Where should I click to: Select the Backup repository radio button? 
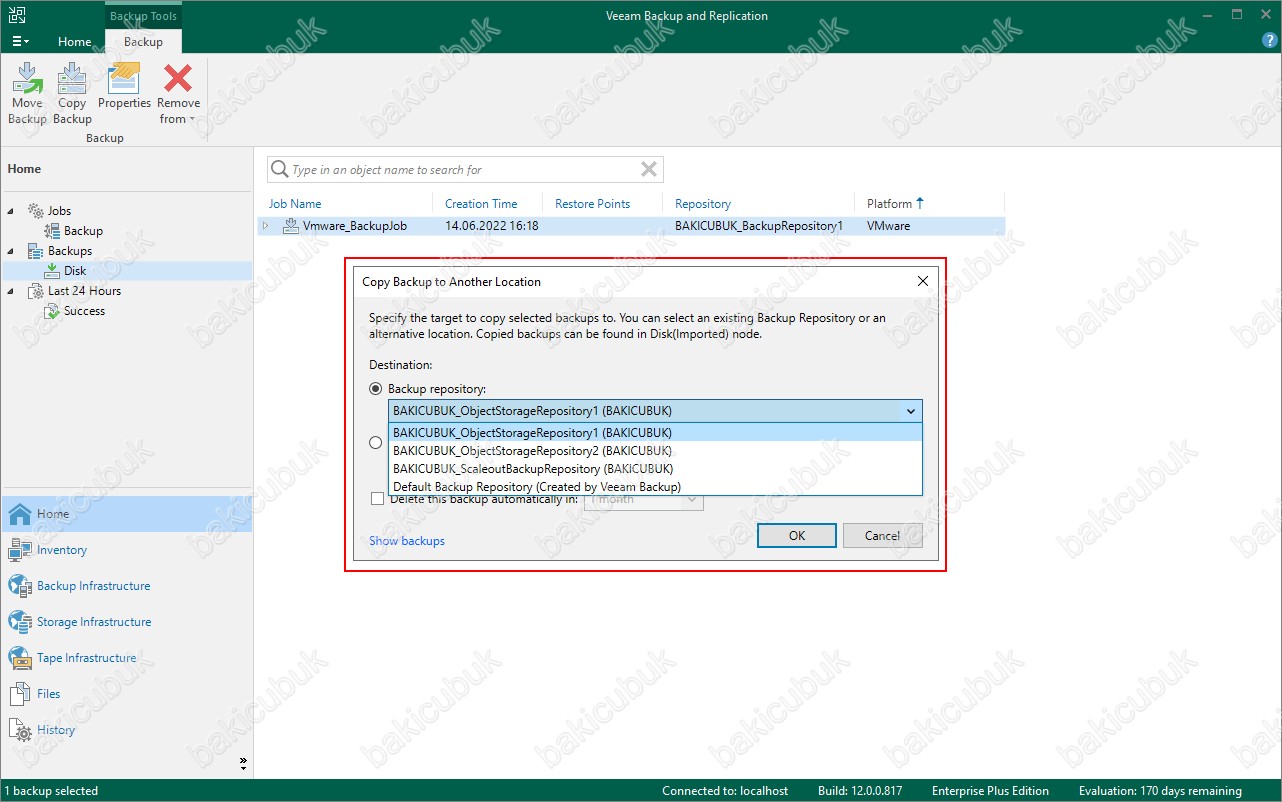click(376, 389)
